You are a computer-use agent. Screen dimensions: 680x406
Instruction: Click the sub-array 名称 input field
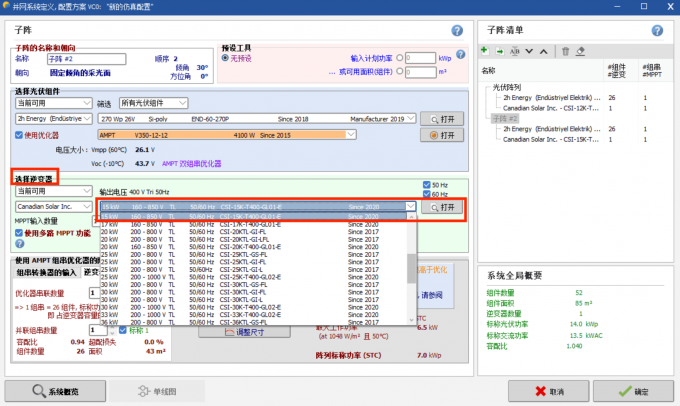click(86, 59)
